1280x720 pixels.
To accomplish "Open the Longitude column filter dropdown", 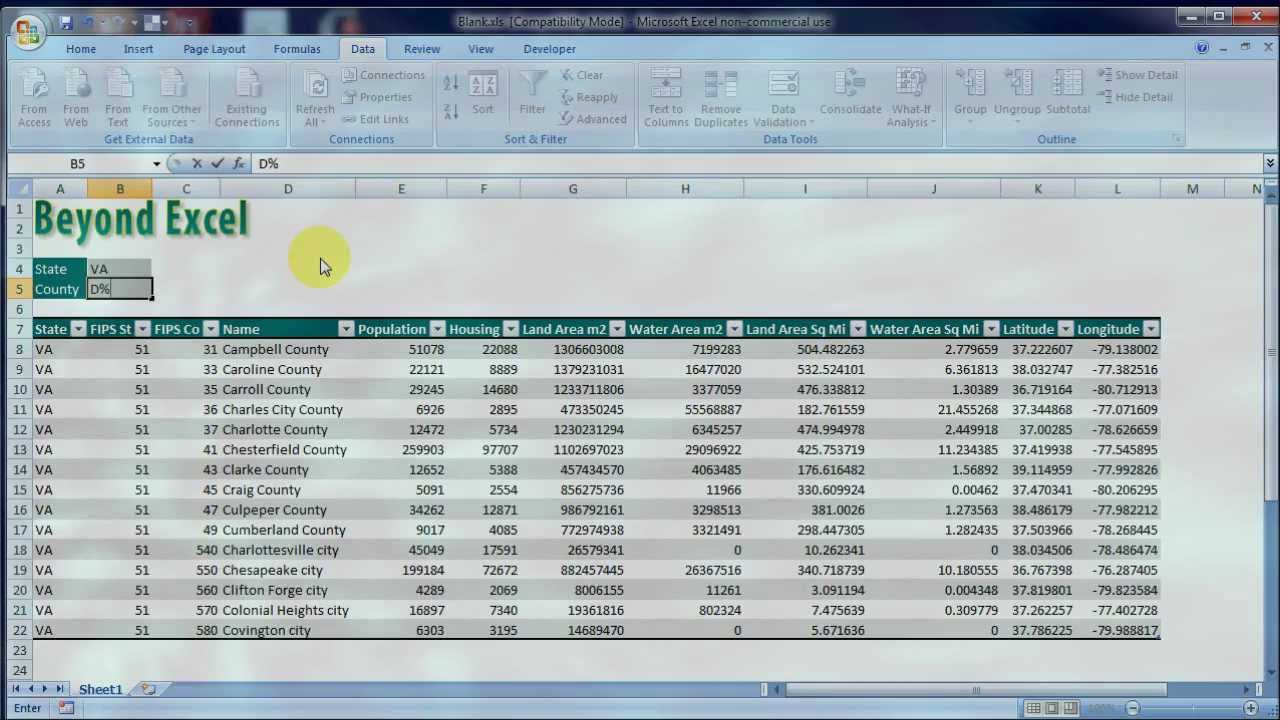I will point(1151,329).
